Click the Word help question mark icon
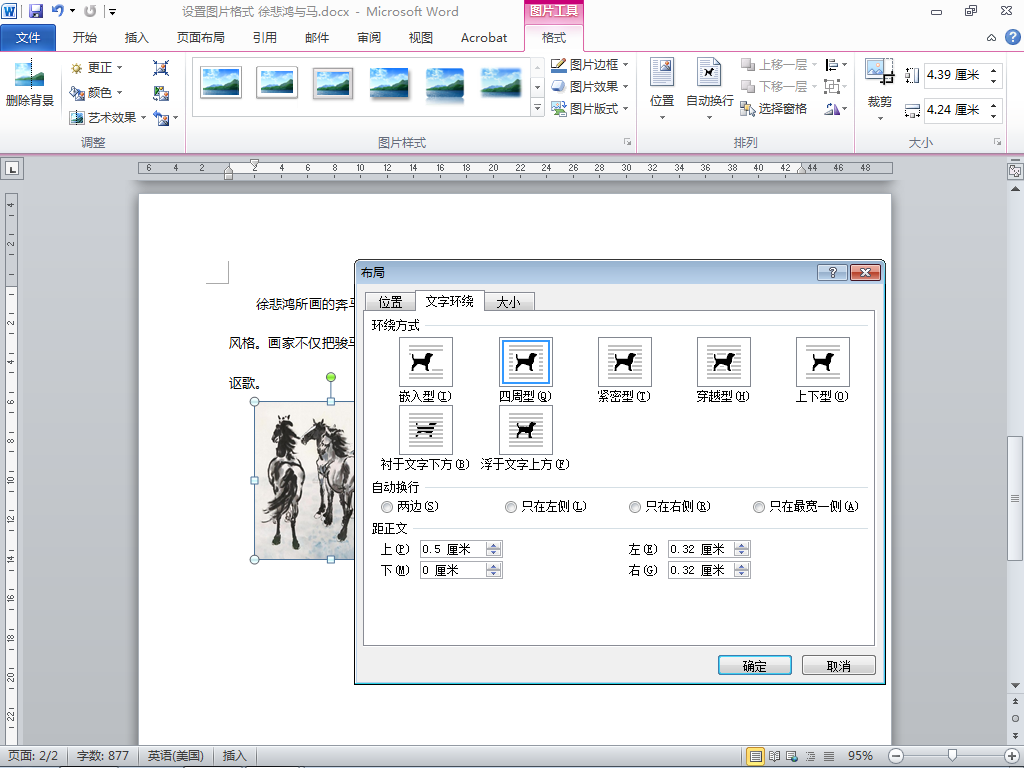Image resolution: width=1024 pixels, height=768 pixels. point(1012,37)
